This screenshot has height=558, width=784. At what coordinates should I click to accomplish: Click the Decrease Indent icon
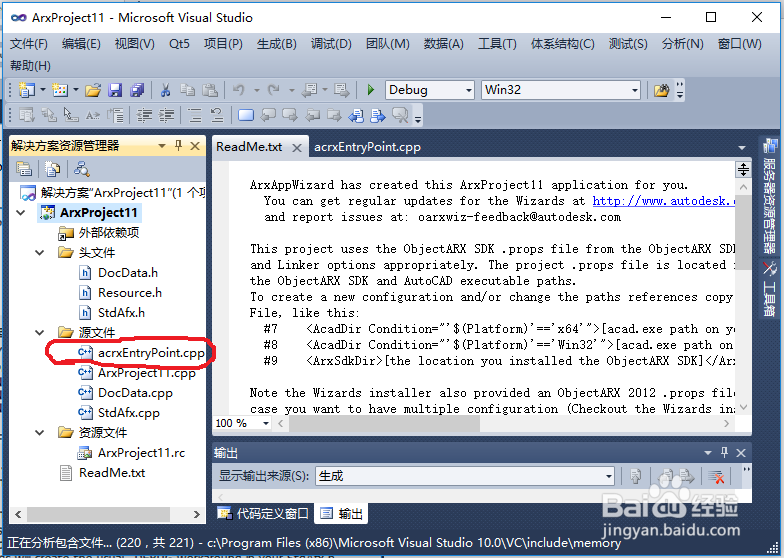point(144,116)
